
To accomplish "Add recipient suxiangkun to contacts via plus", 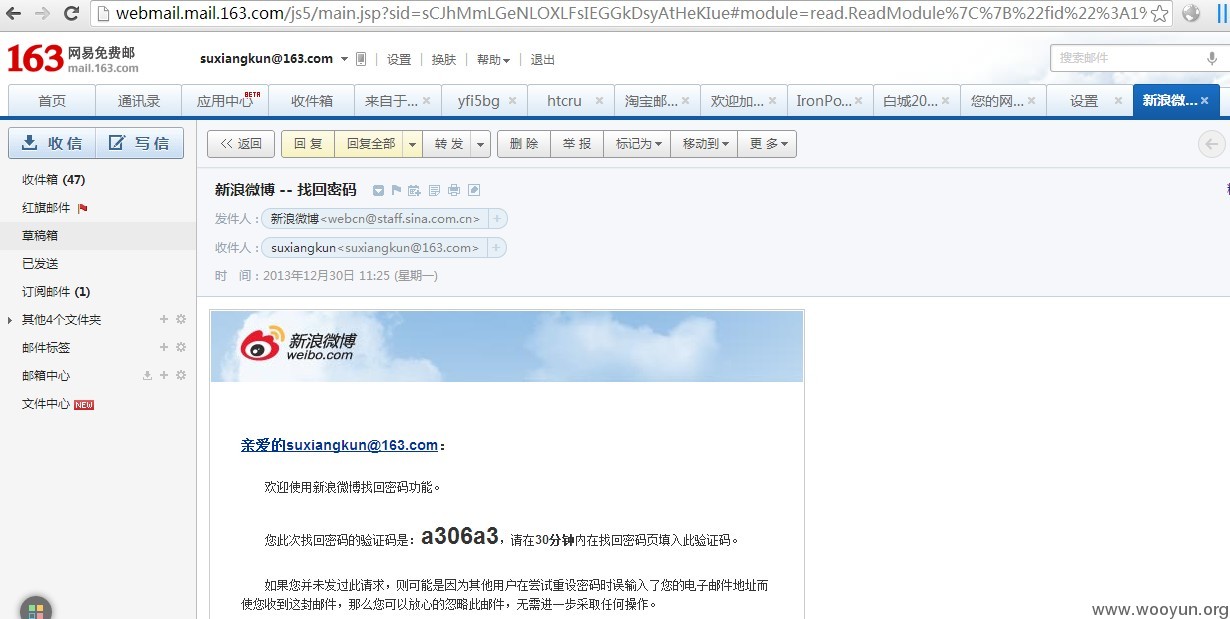I will coord(496,247).
